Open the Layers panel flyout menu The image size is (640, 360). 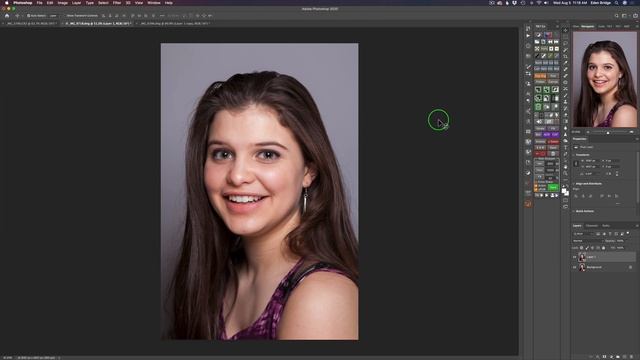pos(637,226)
